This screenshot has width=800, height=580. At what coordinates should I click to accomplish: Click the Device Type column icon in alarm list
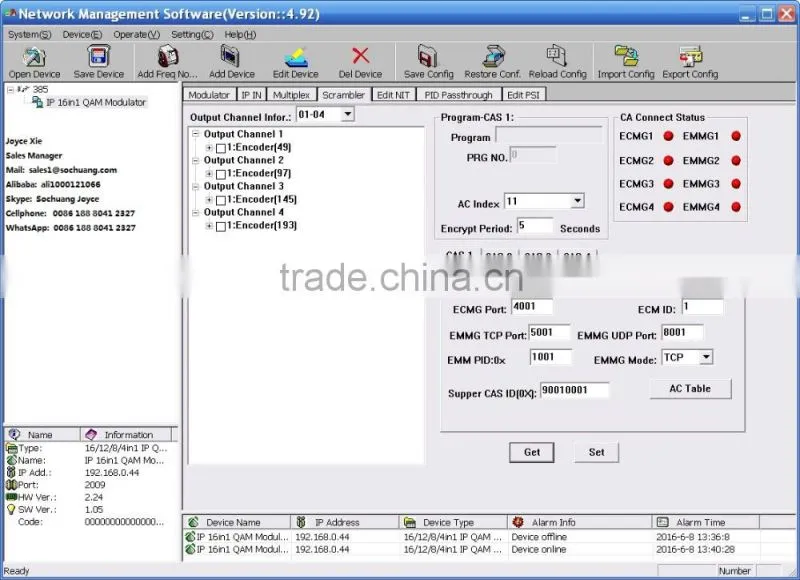(410, 522)
